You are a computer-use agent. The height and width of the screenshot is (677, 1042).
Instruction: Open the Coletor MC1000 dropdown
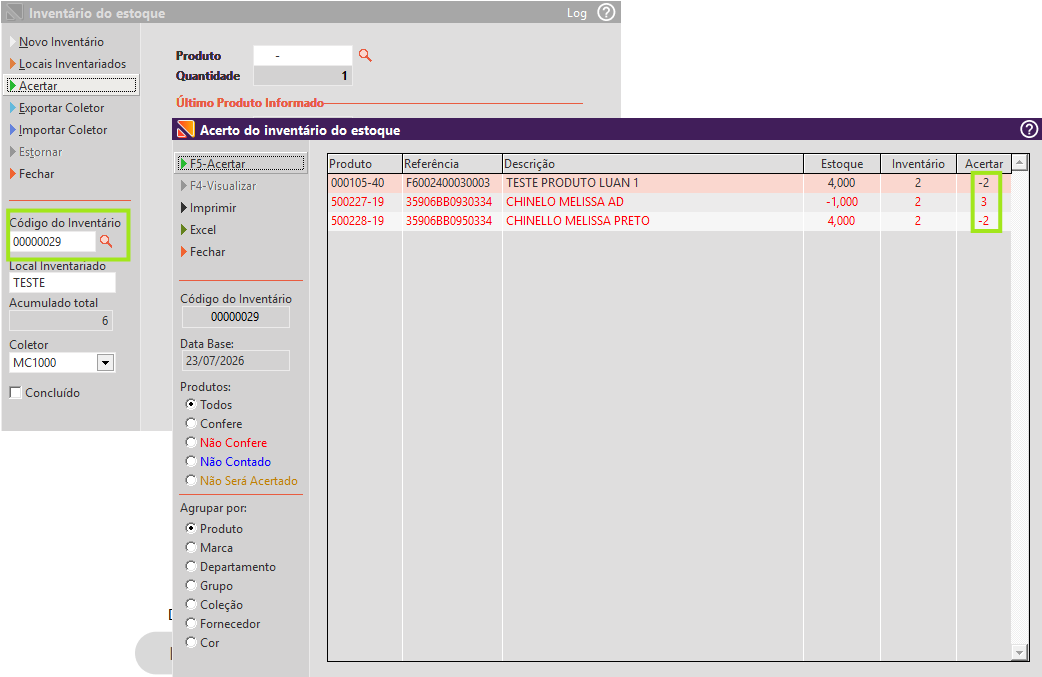tap(106, 363)
